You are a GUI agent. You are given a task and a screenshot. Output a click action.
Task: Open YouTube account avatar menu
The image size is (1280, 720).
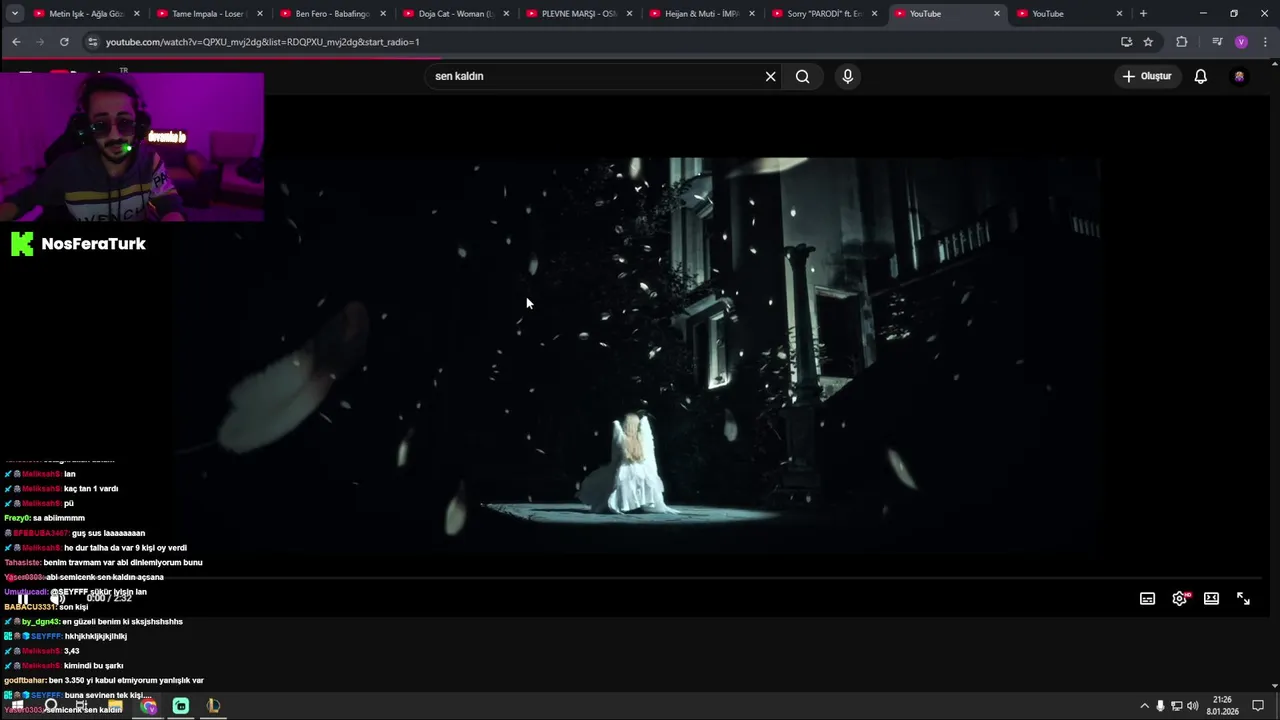pos(1239,76)
